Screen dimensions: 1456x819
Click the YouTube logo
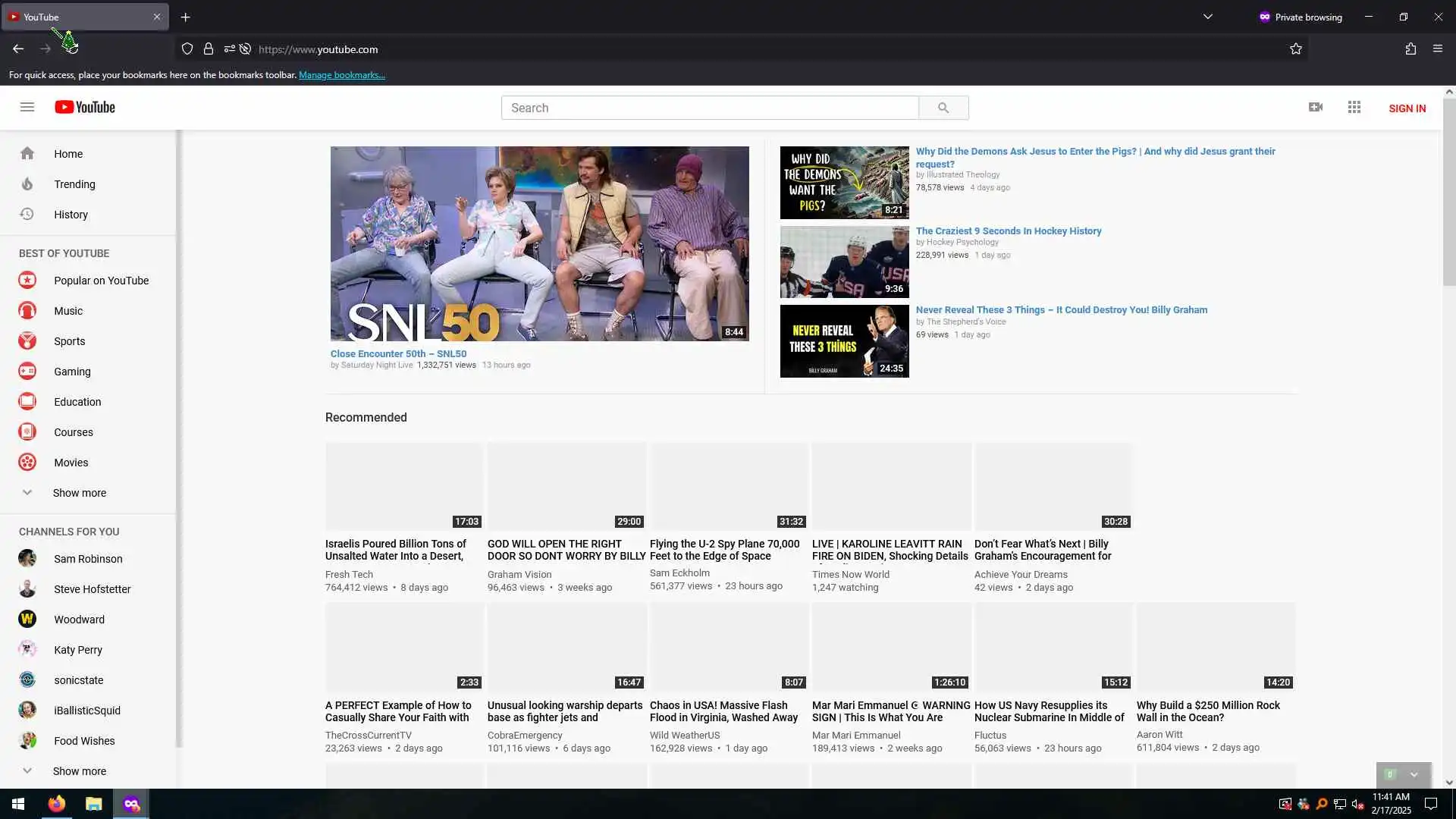[x=85, y=107]
